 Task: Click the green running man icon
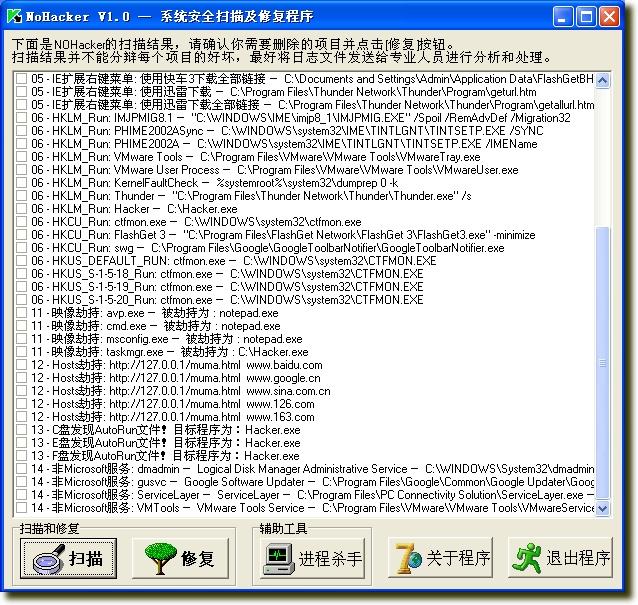pyautogui.click(x=527, y=558)
